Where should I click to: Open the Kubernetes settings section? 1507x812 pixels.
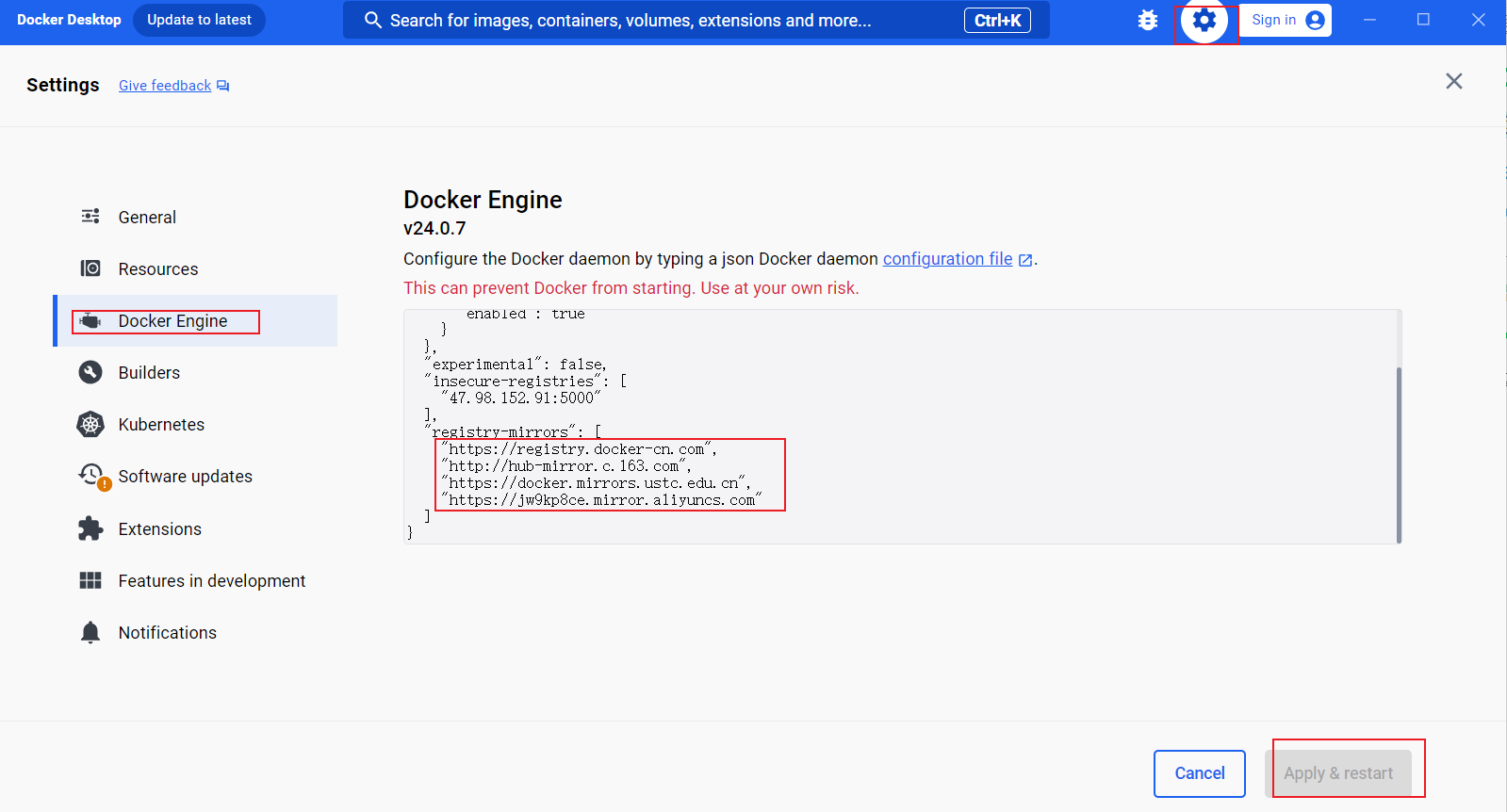tap(161, 425)
